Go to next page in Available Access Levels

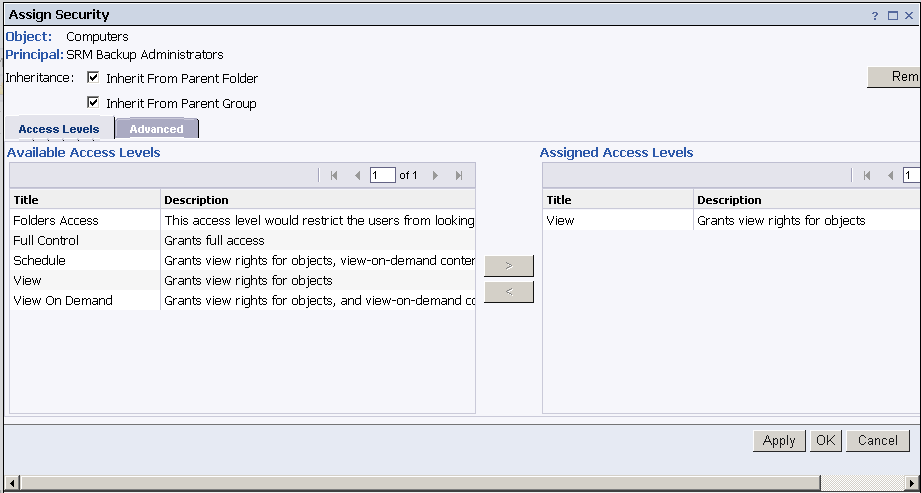pyautogui.click(x=435, y=175)
